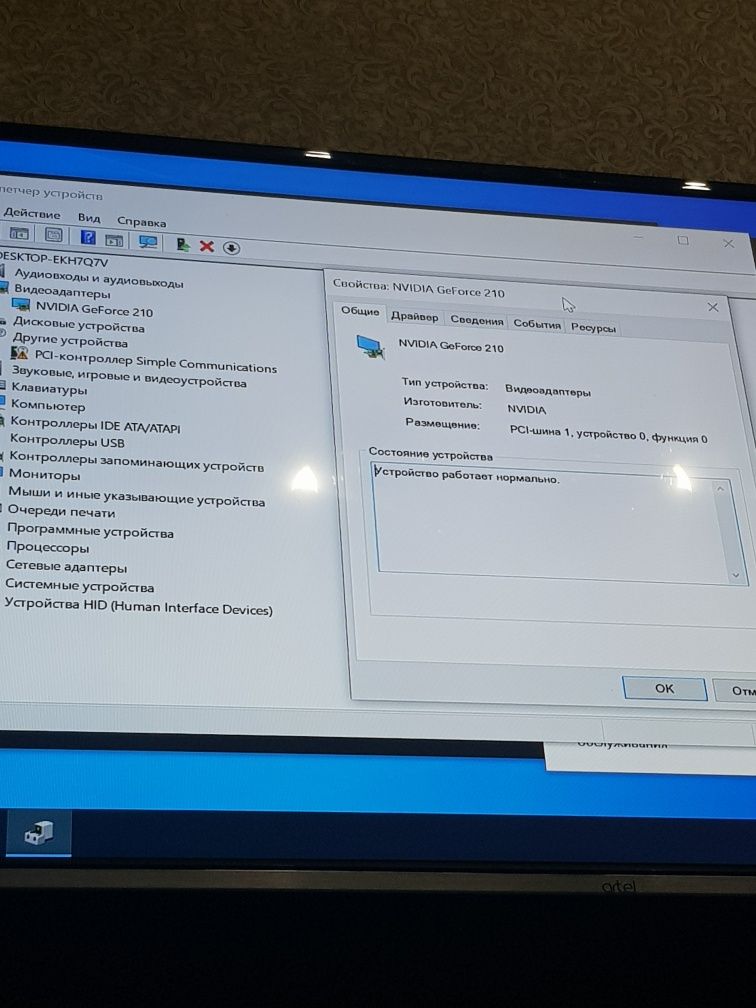Viewport: 756px width, 1008px height.
Task: Click the "Изготовитель:" label
Action: (x=442, y=403)
